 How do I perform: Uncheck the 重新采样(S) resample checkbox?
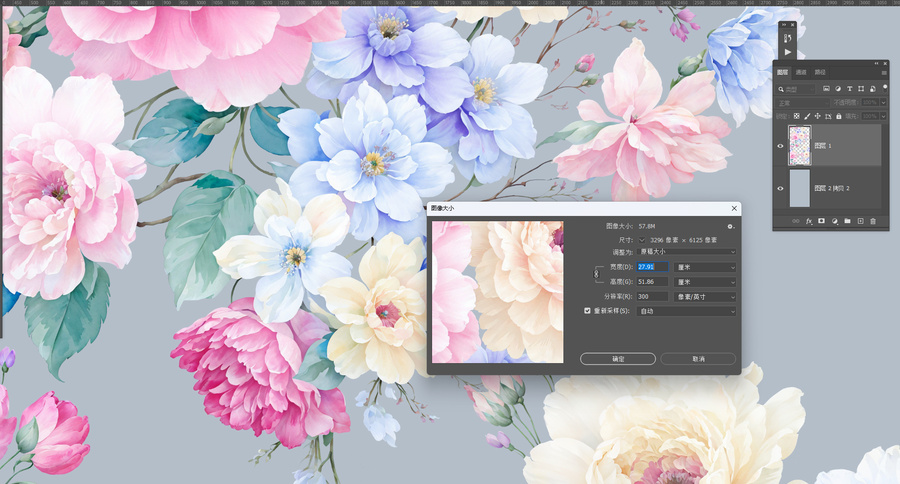click(x=587, y=311)
